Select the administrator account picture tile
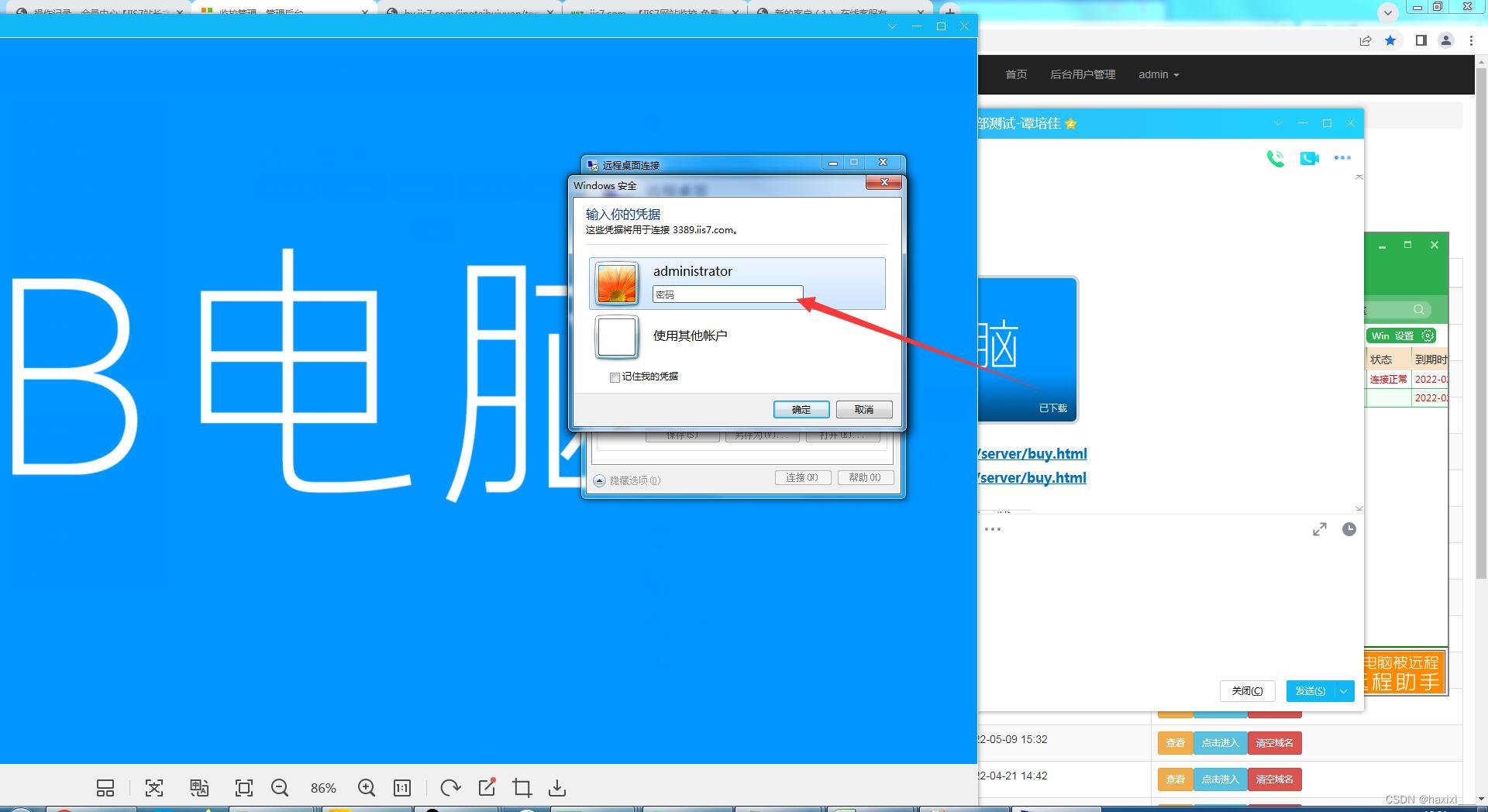This screenshot has height=812, width=1488. (x=617, y=284)
